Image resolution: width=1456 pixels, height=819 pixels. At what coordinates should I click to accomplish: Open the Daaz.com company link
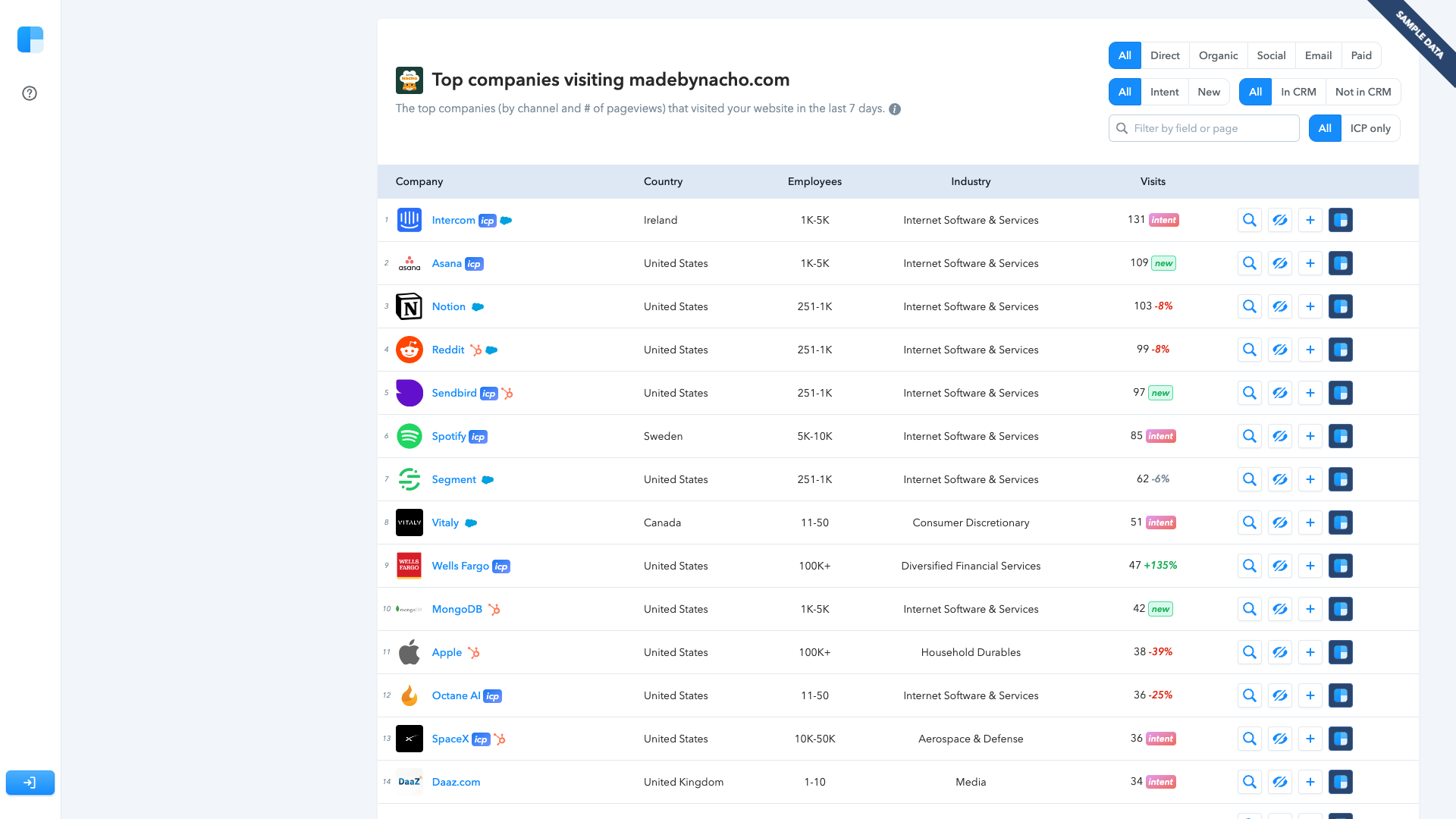tap(456, 782)
